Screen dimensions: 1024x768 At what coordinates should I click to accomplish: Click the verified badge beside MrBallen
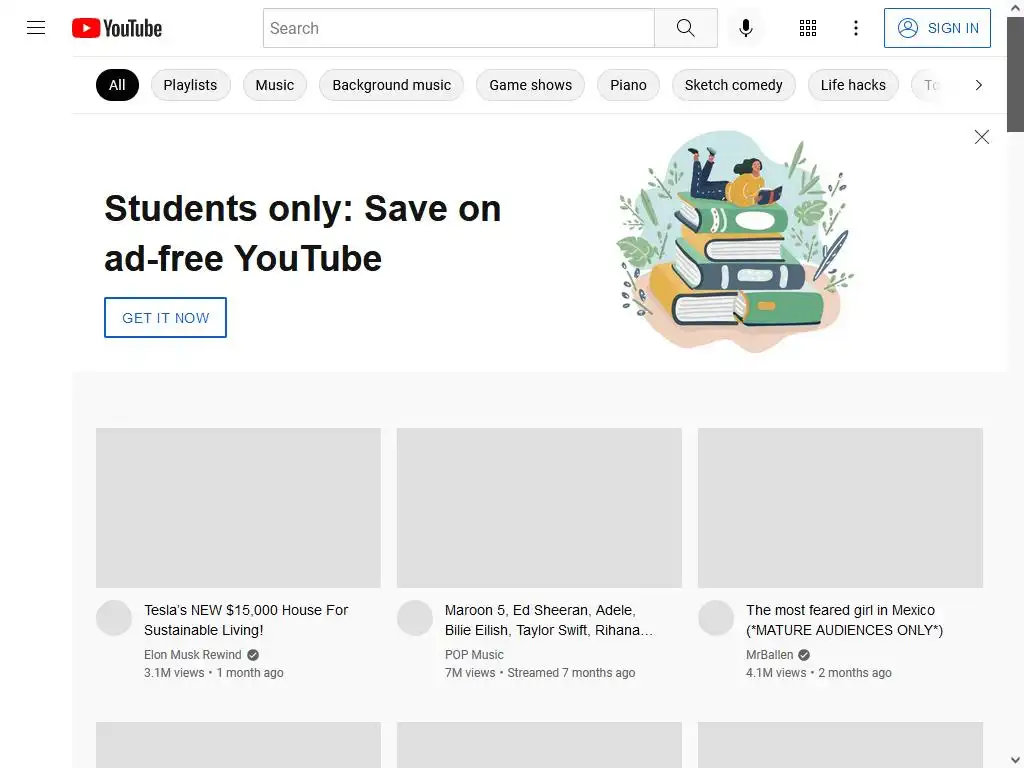804,655
